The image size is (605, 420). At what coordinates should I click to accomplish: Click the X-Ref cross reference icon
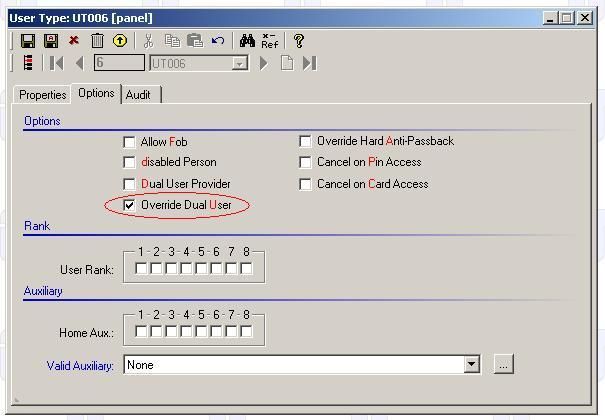(x=270, y=41)
